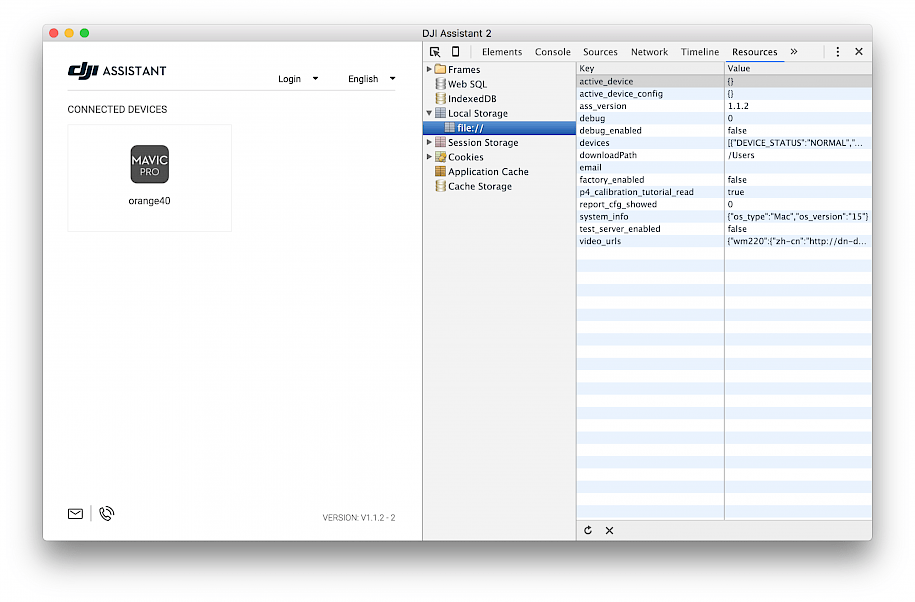
Task: Click the Frames folder icon
Action: 441,69
